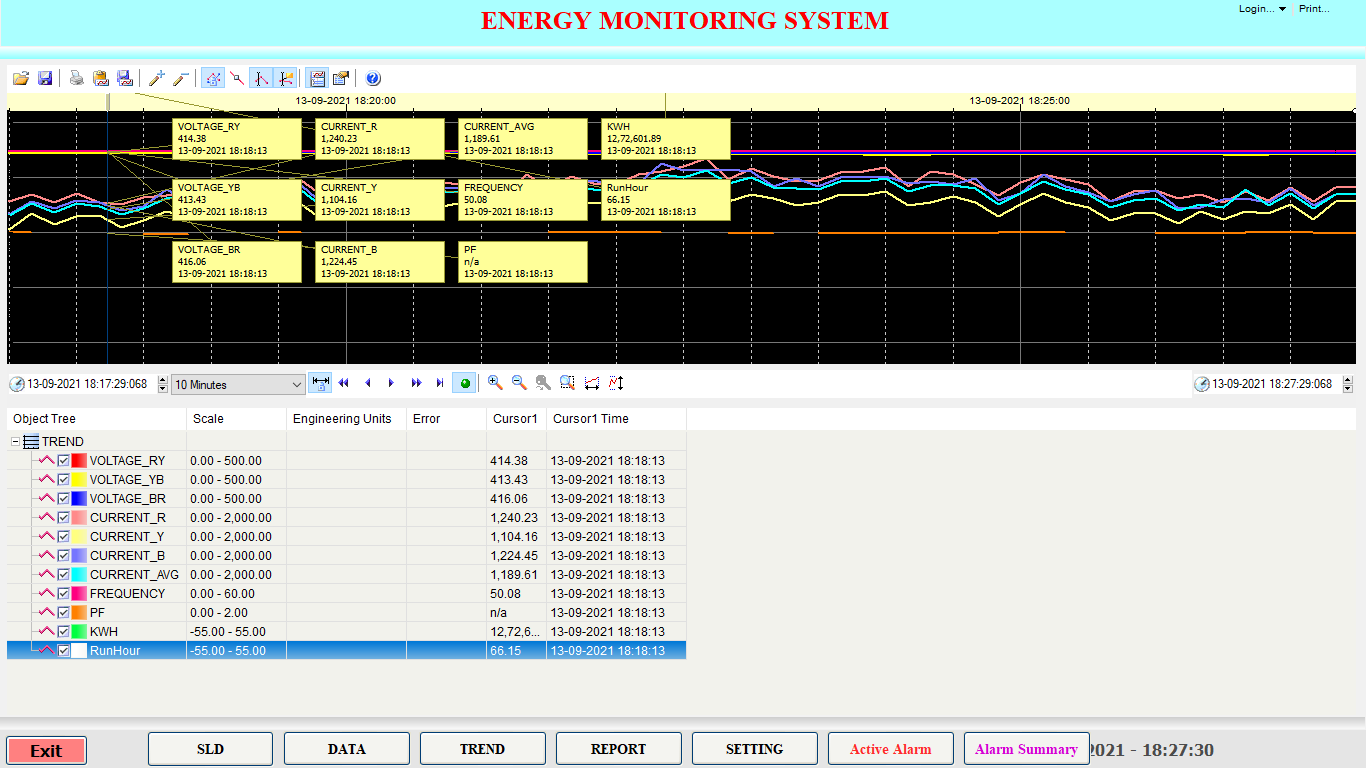Step forward with the single right arrow
The height and width of the screenshot is (768, 1366).
click(x=391, y=383)
